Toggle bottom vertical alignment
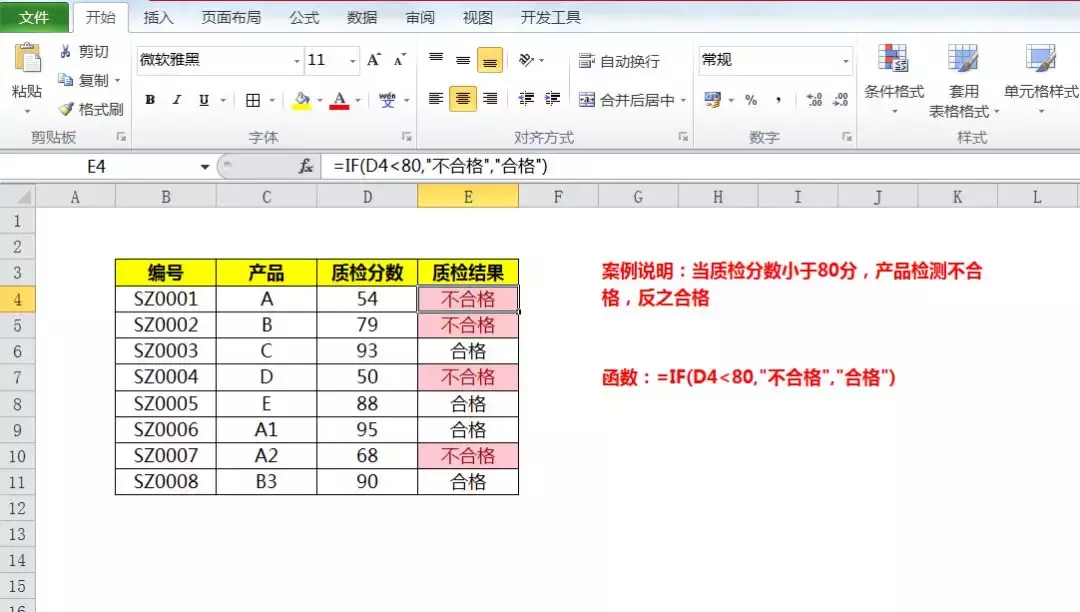Image resolution: width=1080 pixels, height=612 pixels. tap(490, 61)
